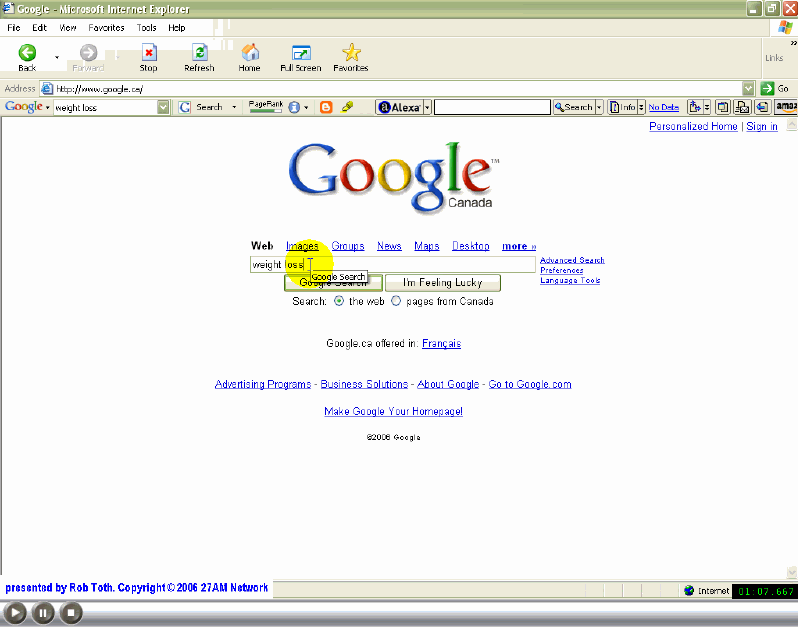Refresh the current page
The width and height of the screenshot is (798, 627).
click(x=199, y=55)
